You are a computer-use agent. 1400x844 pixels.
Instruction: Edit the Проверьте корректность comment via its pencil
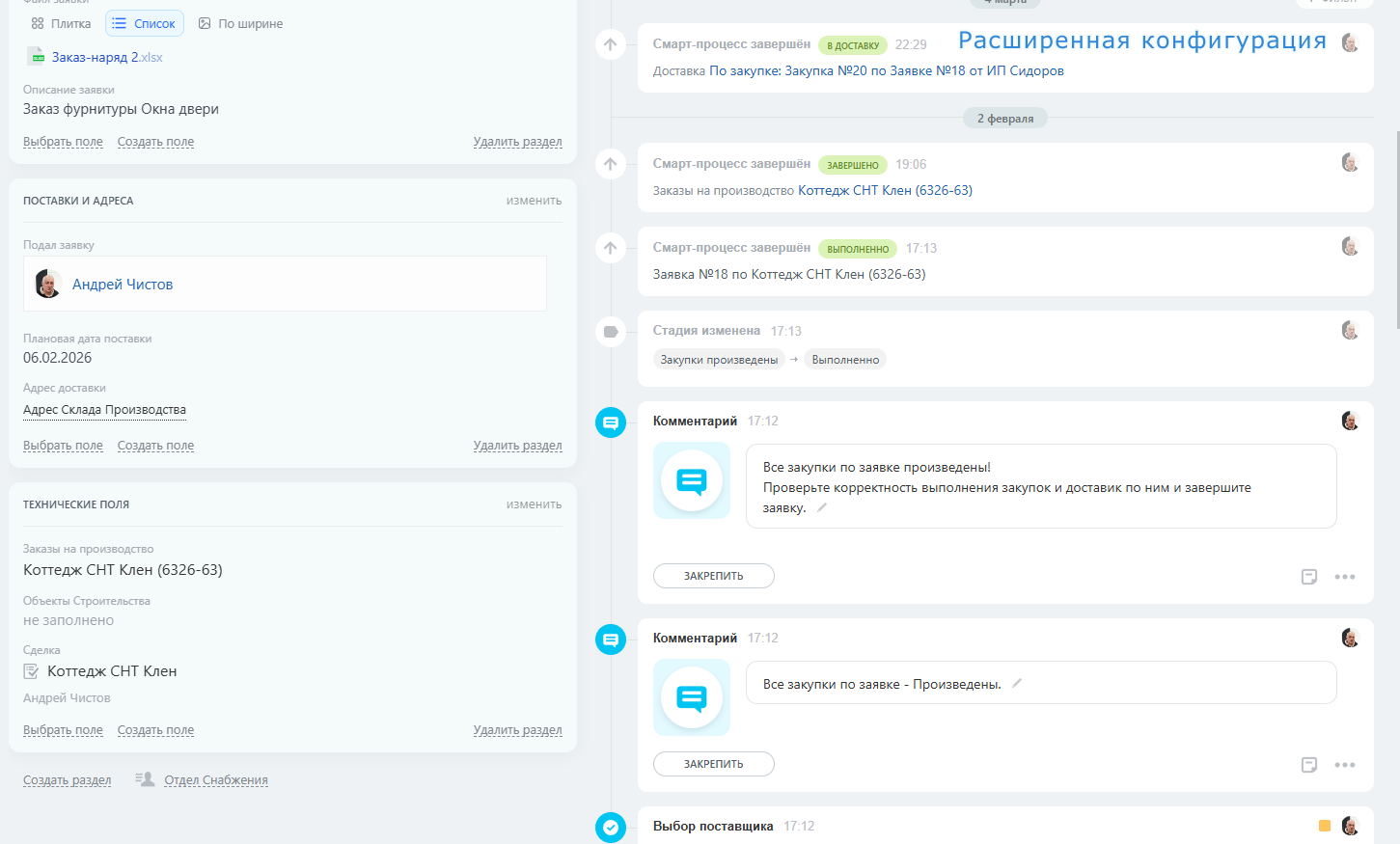822,507
